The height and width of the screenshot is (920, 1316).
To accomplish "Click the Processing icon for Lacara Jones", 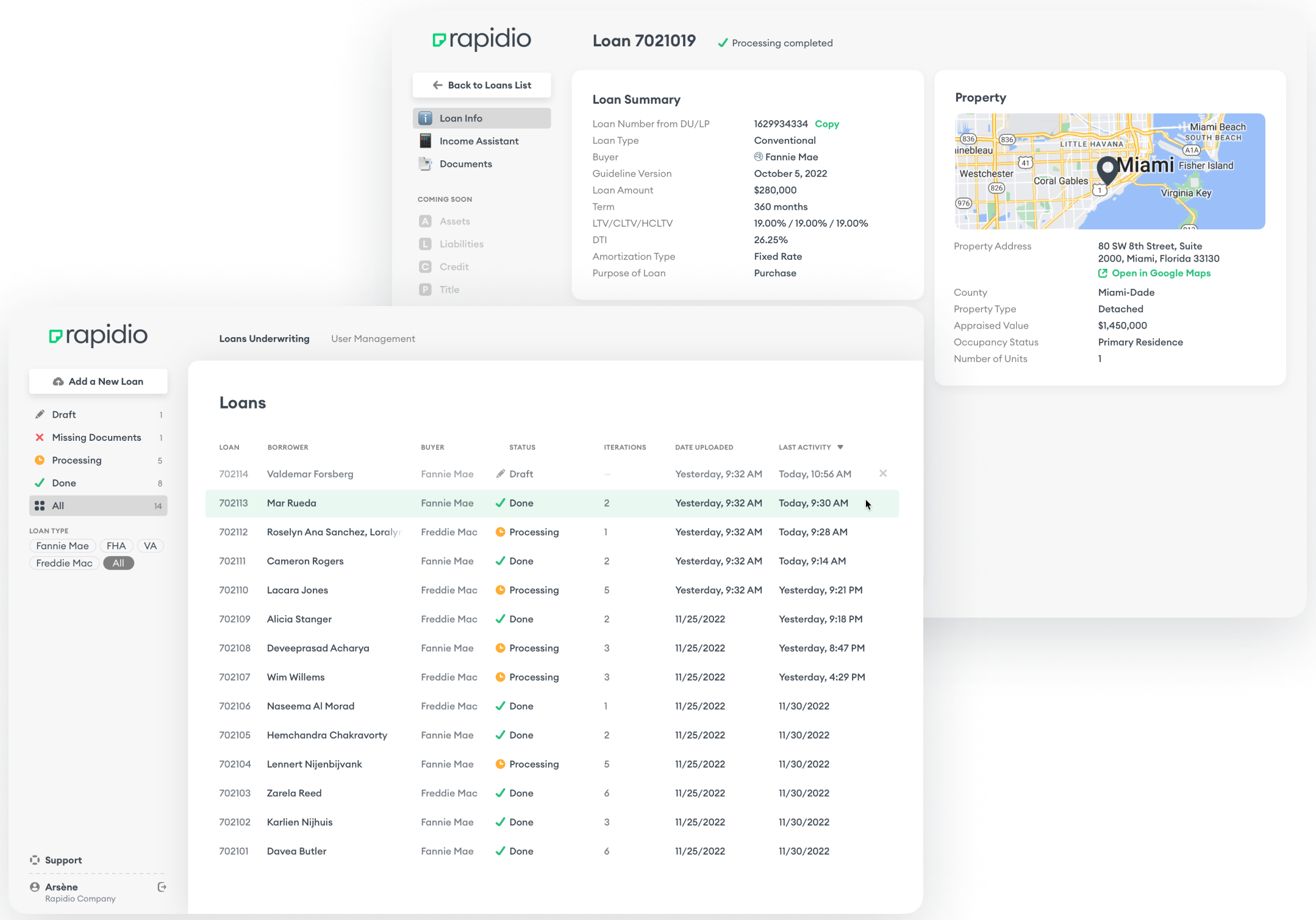I will coord(500,590).
